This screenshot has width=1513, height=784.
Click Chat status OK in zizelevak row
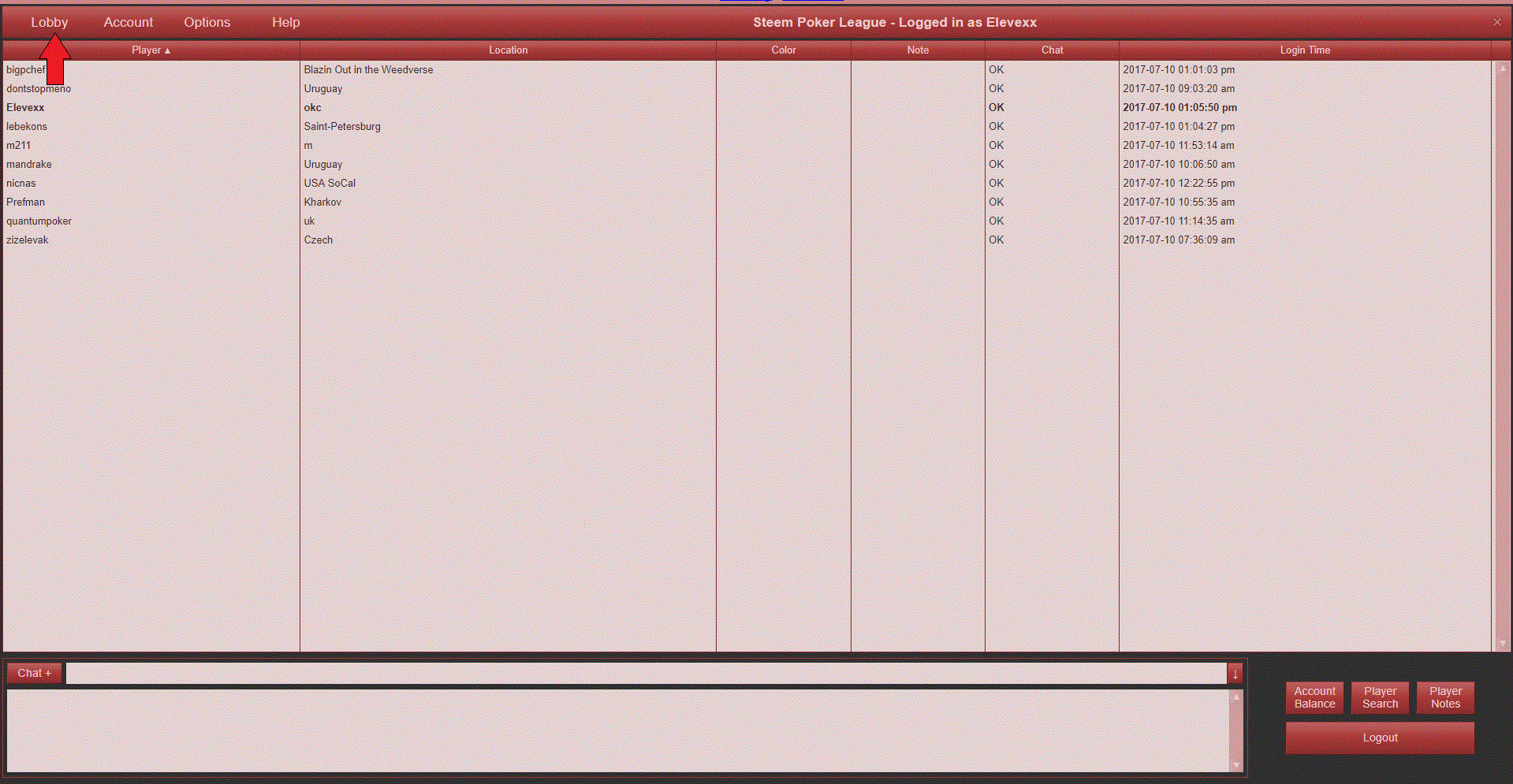[x=997, y=240]
